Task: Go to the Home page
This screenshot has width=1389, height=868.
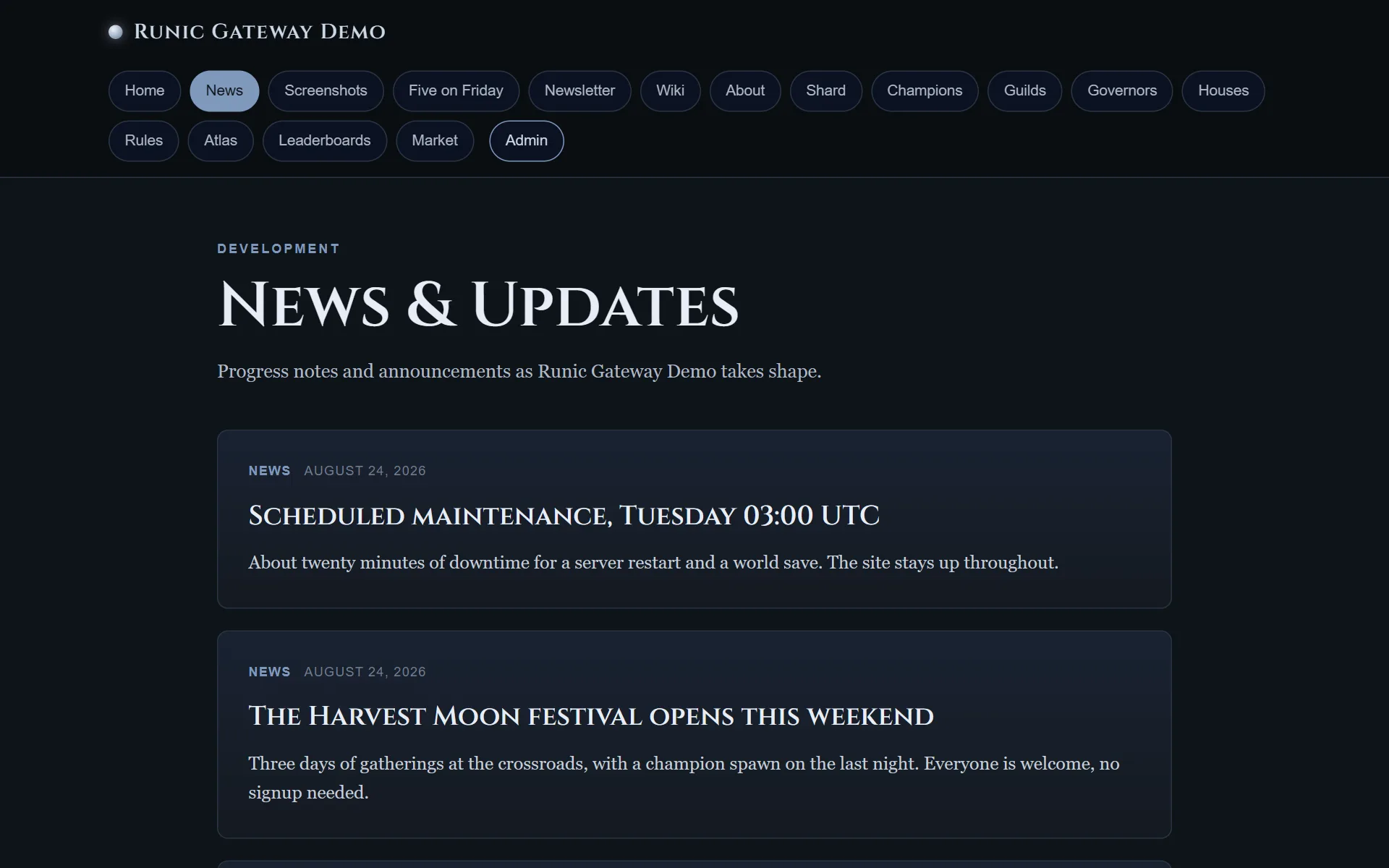Action: pos(145,91)
